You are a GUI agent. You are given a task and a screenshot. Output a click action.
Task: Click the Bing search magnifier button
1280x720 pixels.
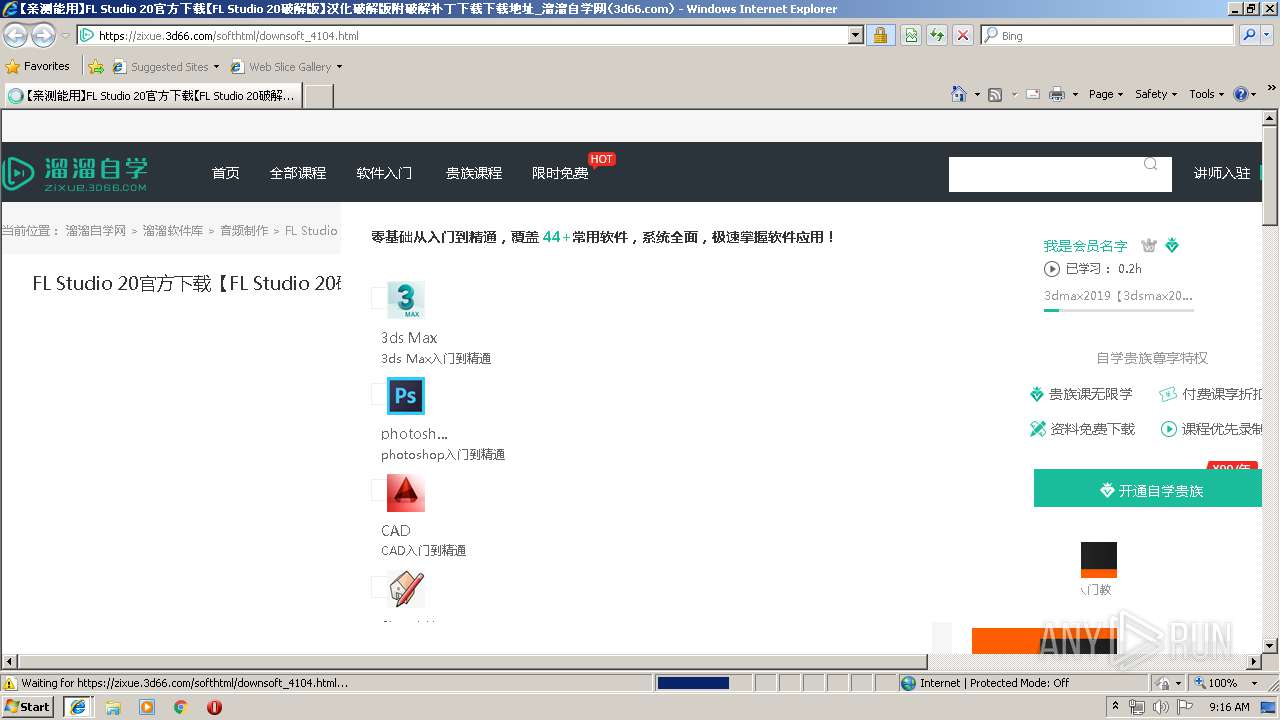pyautogui.click(x=1249, y=35)
